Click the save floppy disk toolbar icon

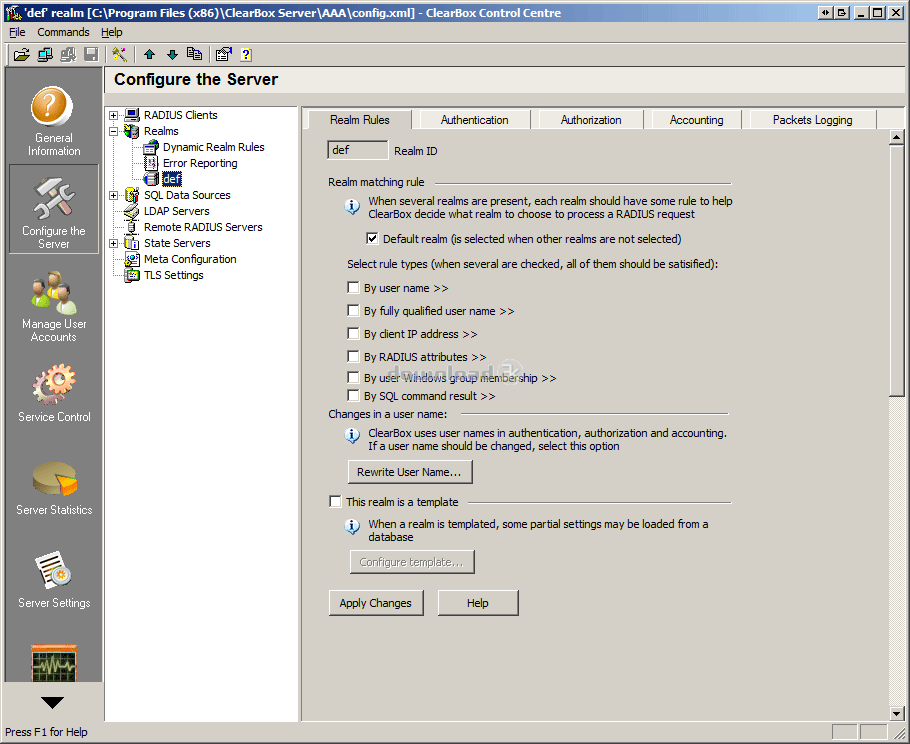pos(91,55)
